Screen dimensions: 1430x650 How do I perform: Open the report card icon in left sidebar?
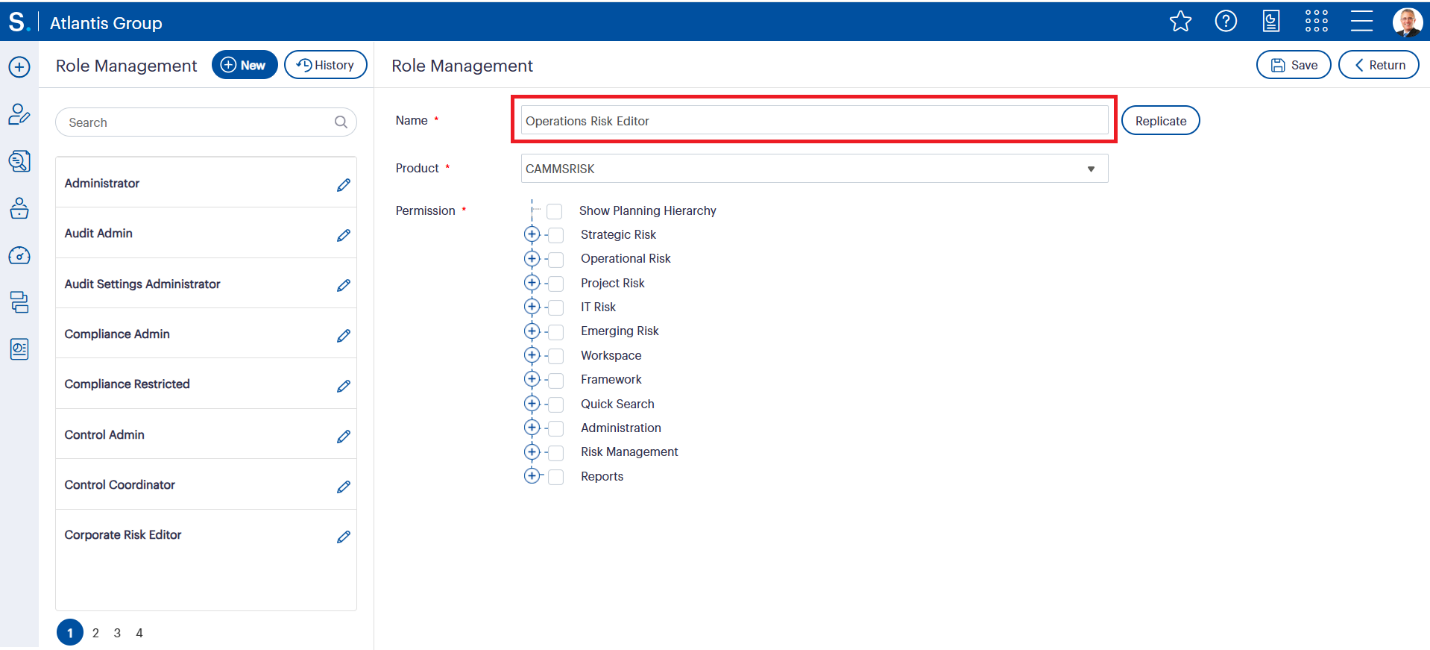19,349
